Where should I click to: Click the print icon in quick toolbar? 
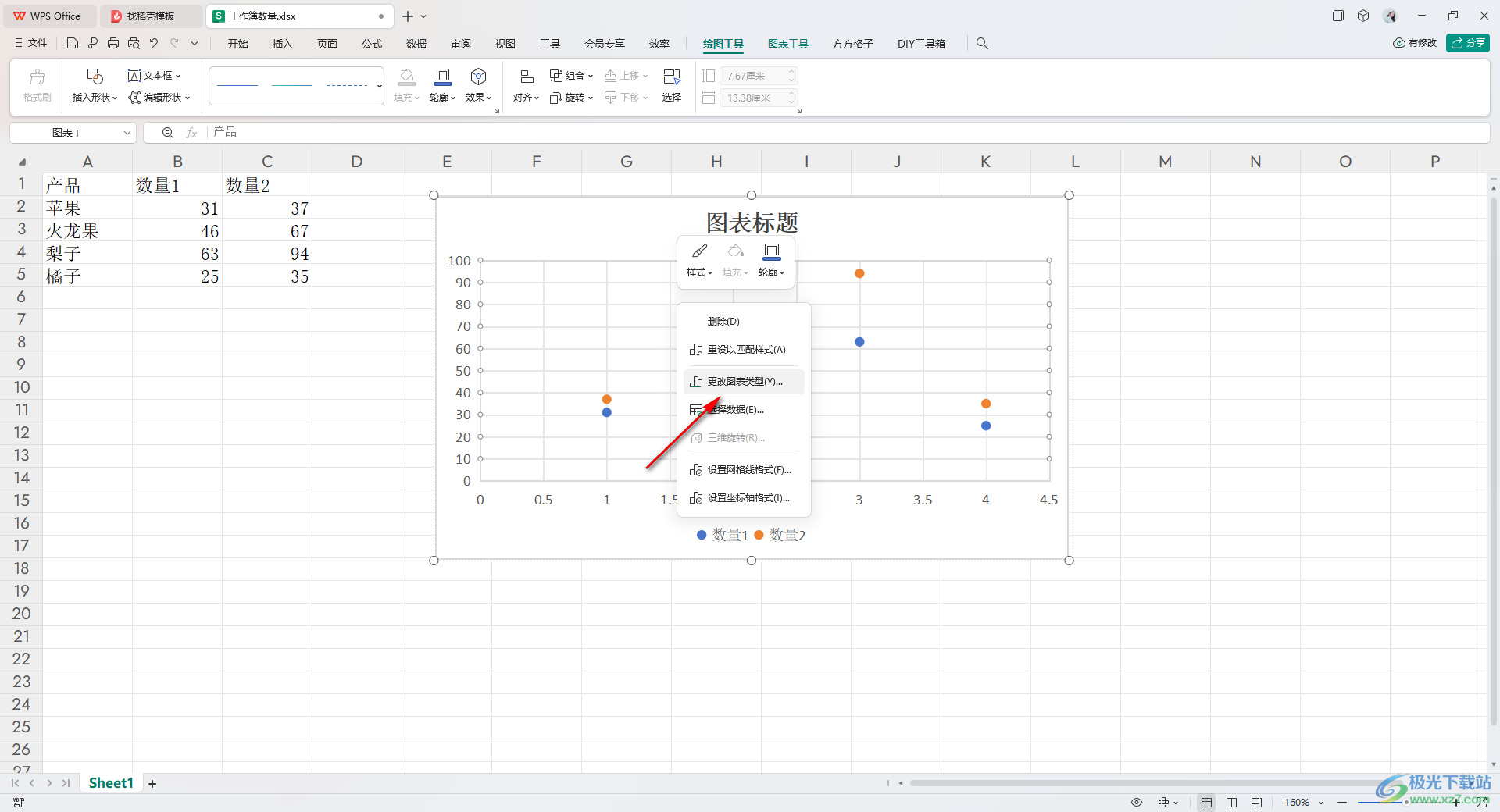pos(113,44)
